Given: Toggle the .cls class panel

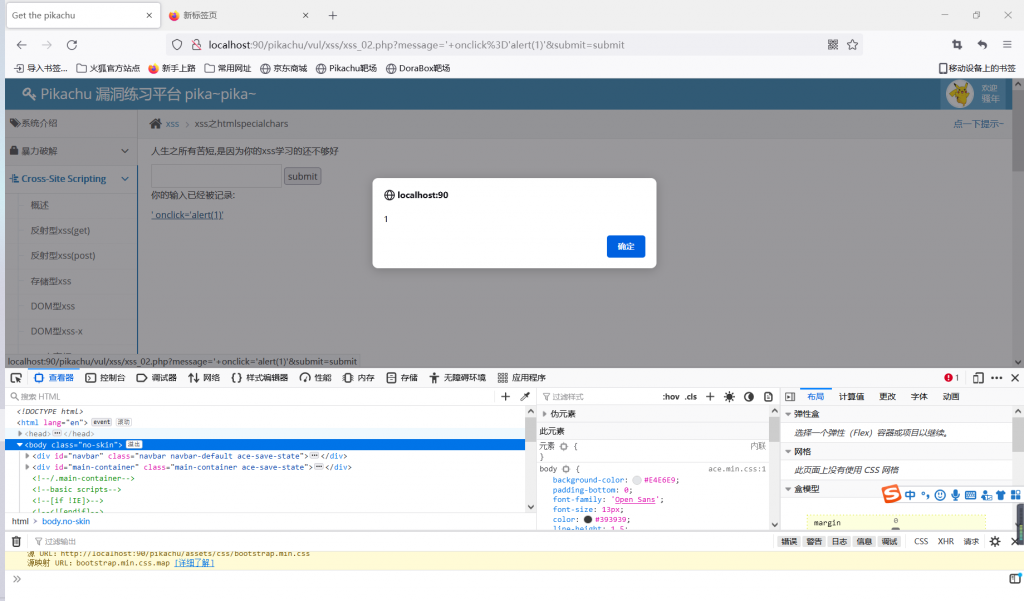Looking at the screenshot, I should click(691, 397).
